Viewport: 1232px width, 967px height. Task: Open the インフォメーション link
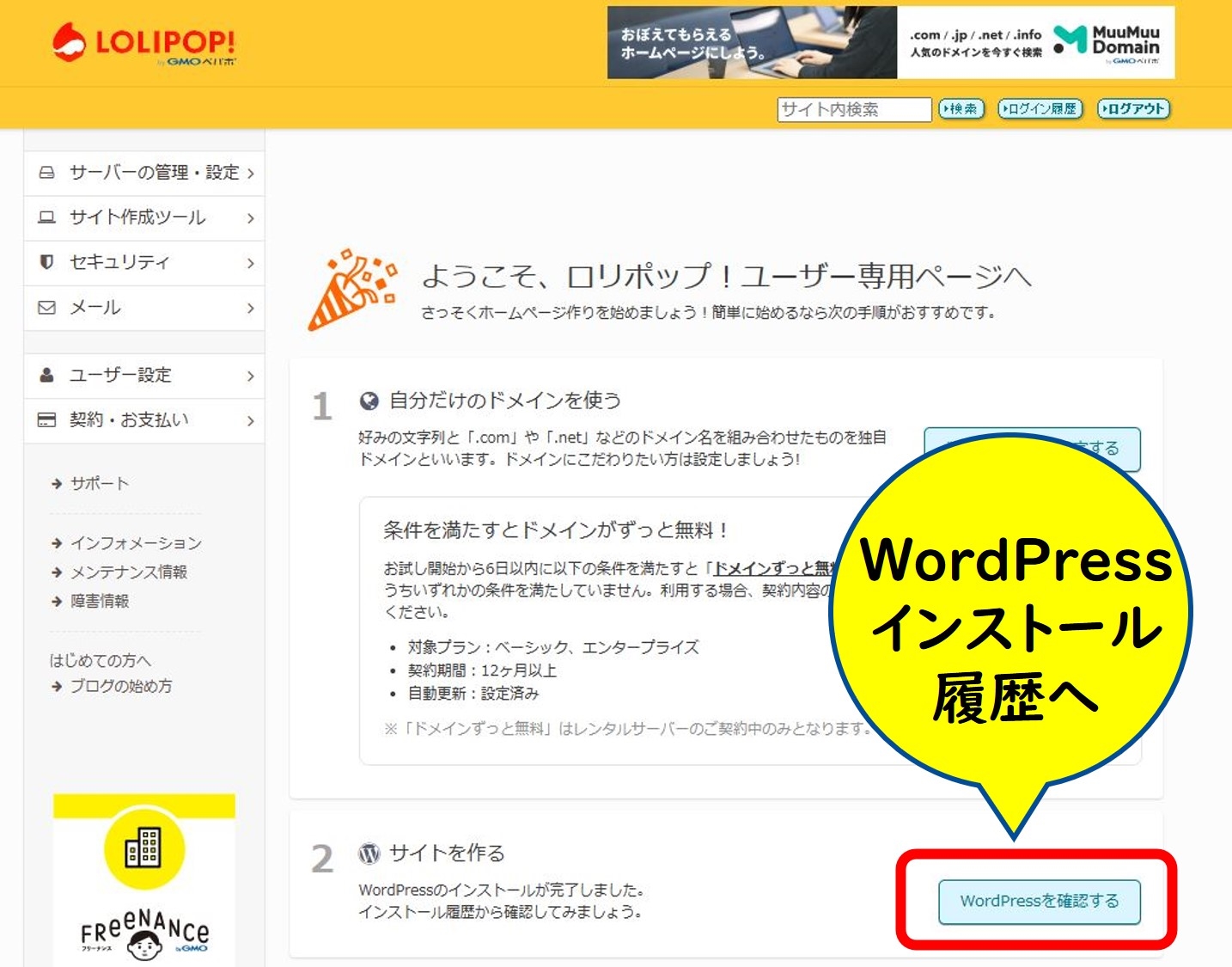[136, 542]
